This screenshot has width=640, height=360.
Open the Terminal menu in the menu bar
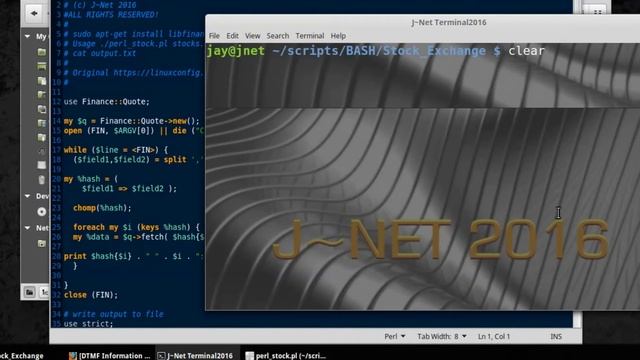(310, 36)
